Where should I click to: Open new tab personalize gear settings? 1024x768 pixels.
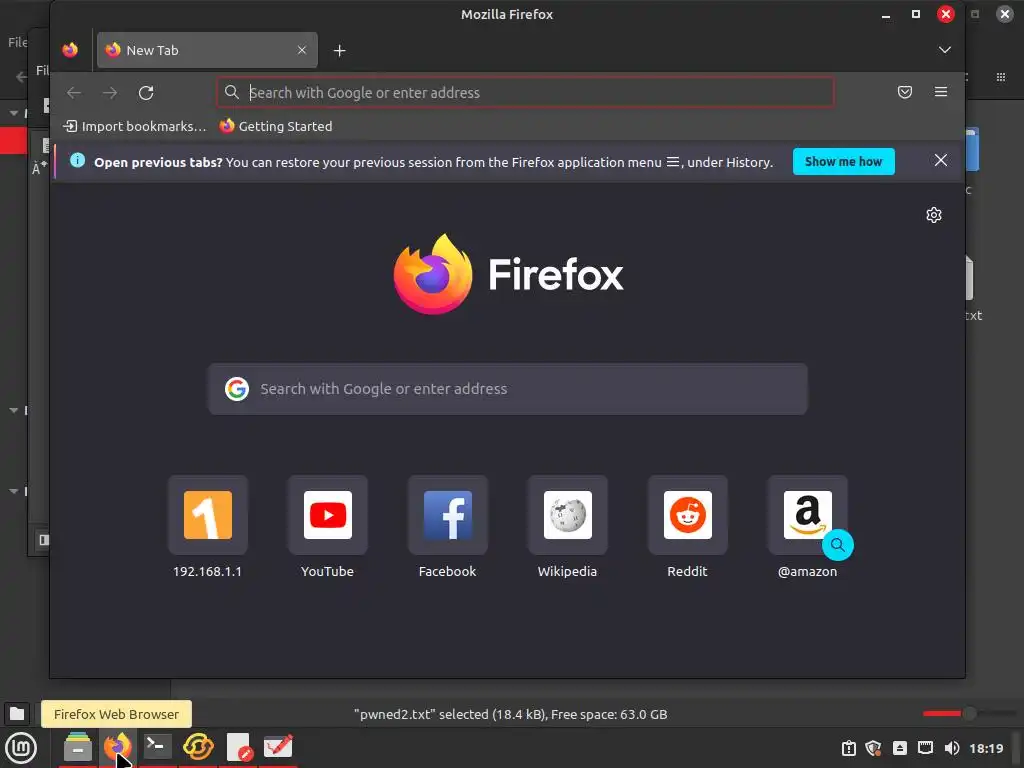(934, 215)
